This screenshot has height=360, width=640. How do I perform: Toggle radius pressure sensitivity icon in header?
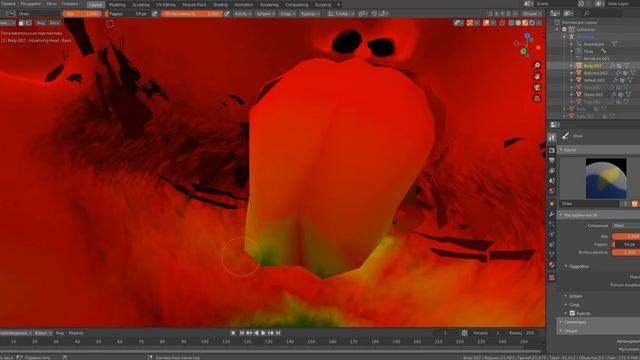[x=155, y=13]
